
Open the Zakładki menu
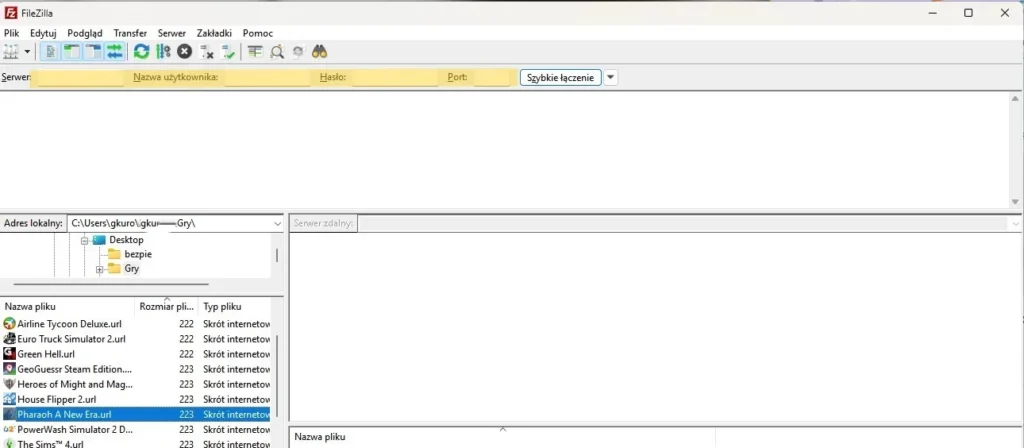[x=214, y=33]
